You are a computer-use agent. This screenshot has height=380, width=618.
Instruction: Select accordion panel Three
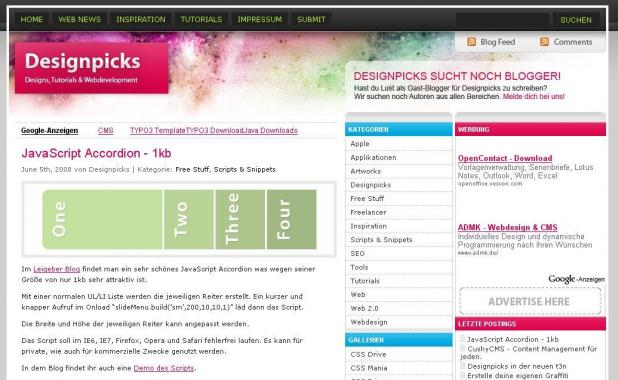coord(240,220)
